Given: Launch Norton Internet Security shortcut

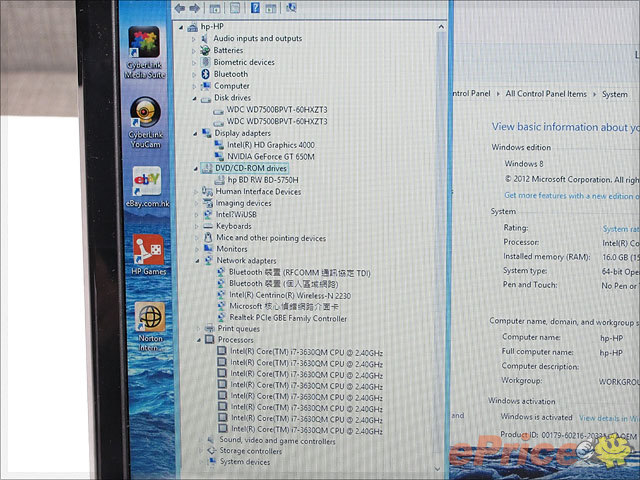Looking at the screenshot, I should [x=150, y=320].
